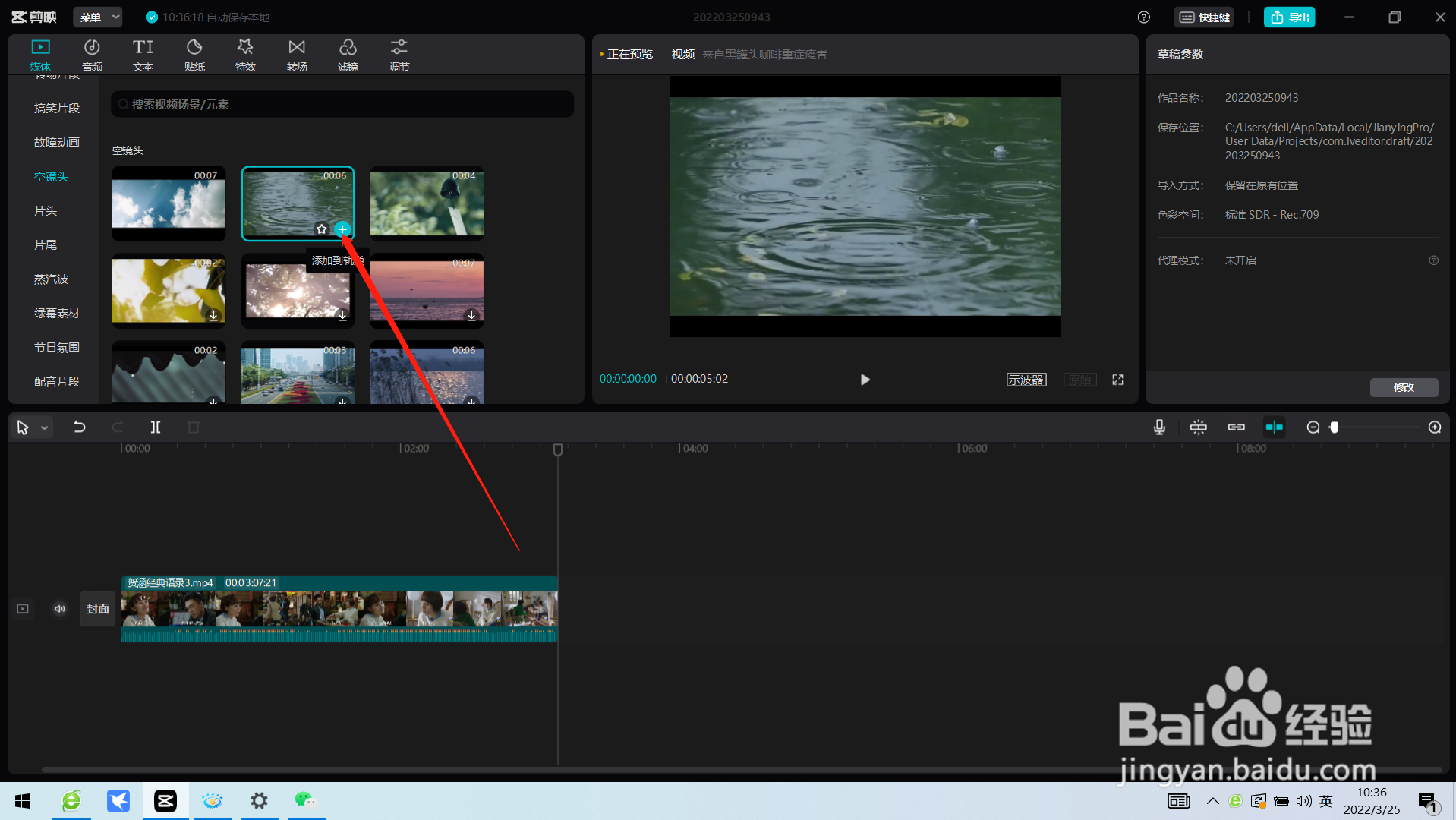The height and width of the screenshot is (820, 1456).
Task: Favorite the rain water clip with star
Action: tap(322, 229)
